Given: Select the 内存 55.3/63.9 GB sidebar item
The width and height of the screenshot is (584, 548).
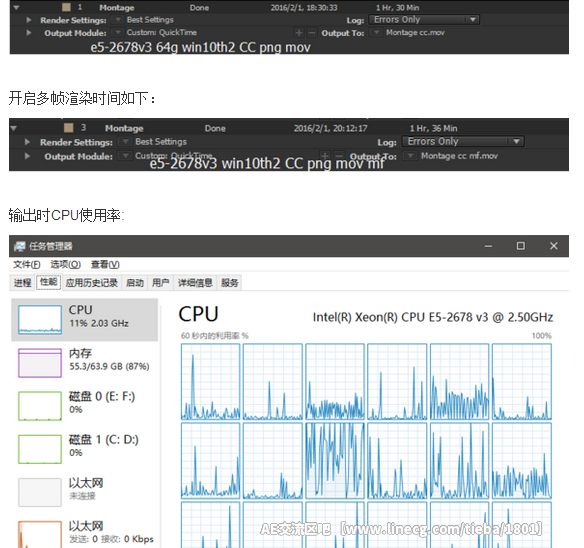Looking at the screenshot, I should (x=85, y=363).
